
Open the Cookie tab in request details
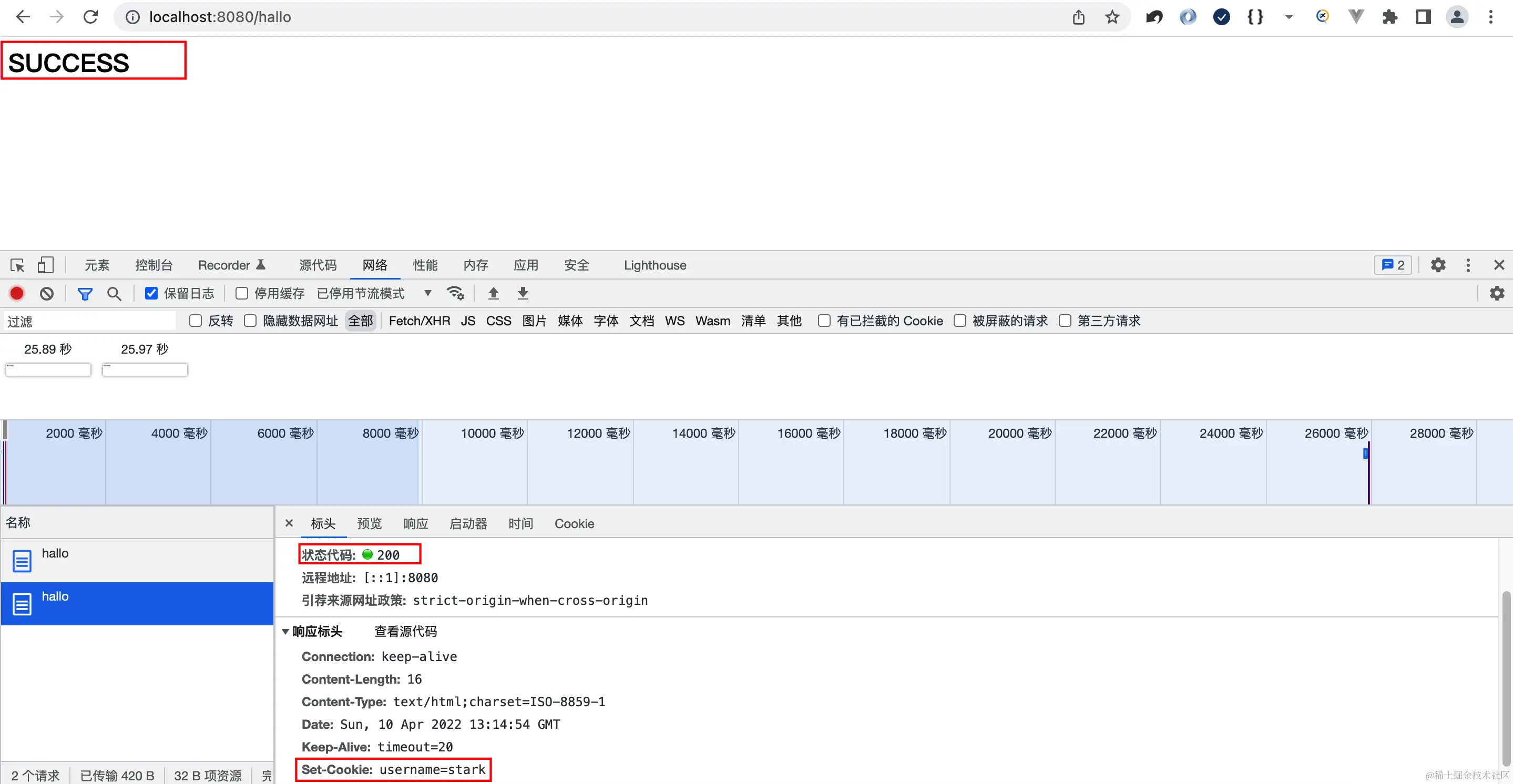pyautogui.click(x=574, y=524)
